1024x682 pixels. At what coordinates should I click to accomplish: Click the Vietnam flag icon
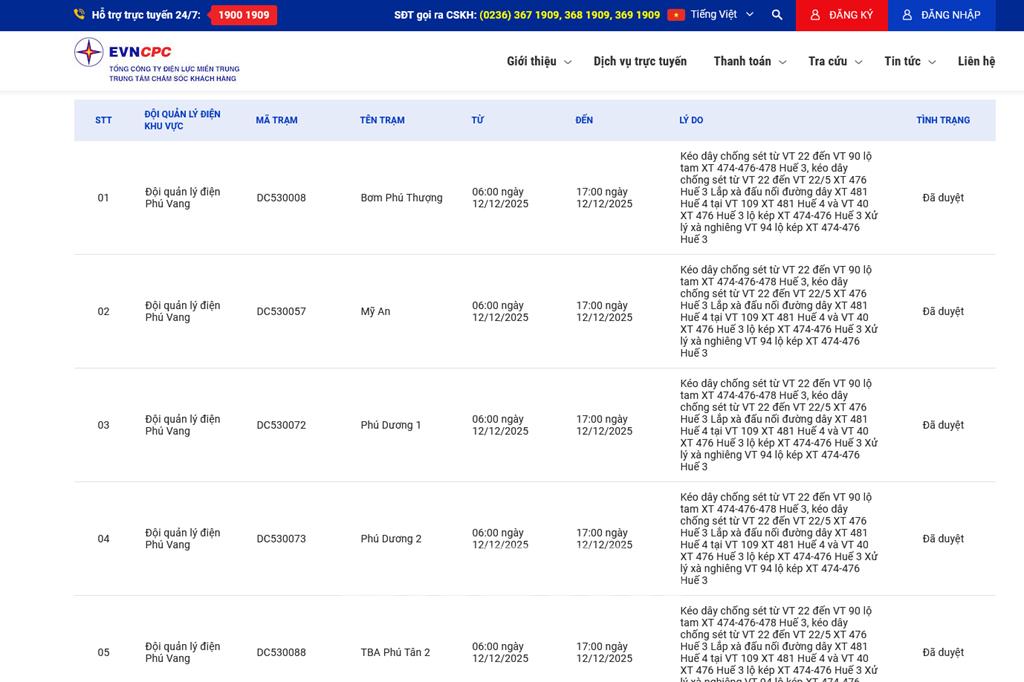[676, 15]
